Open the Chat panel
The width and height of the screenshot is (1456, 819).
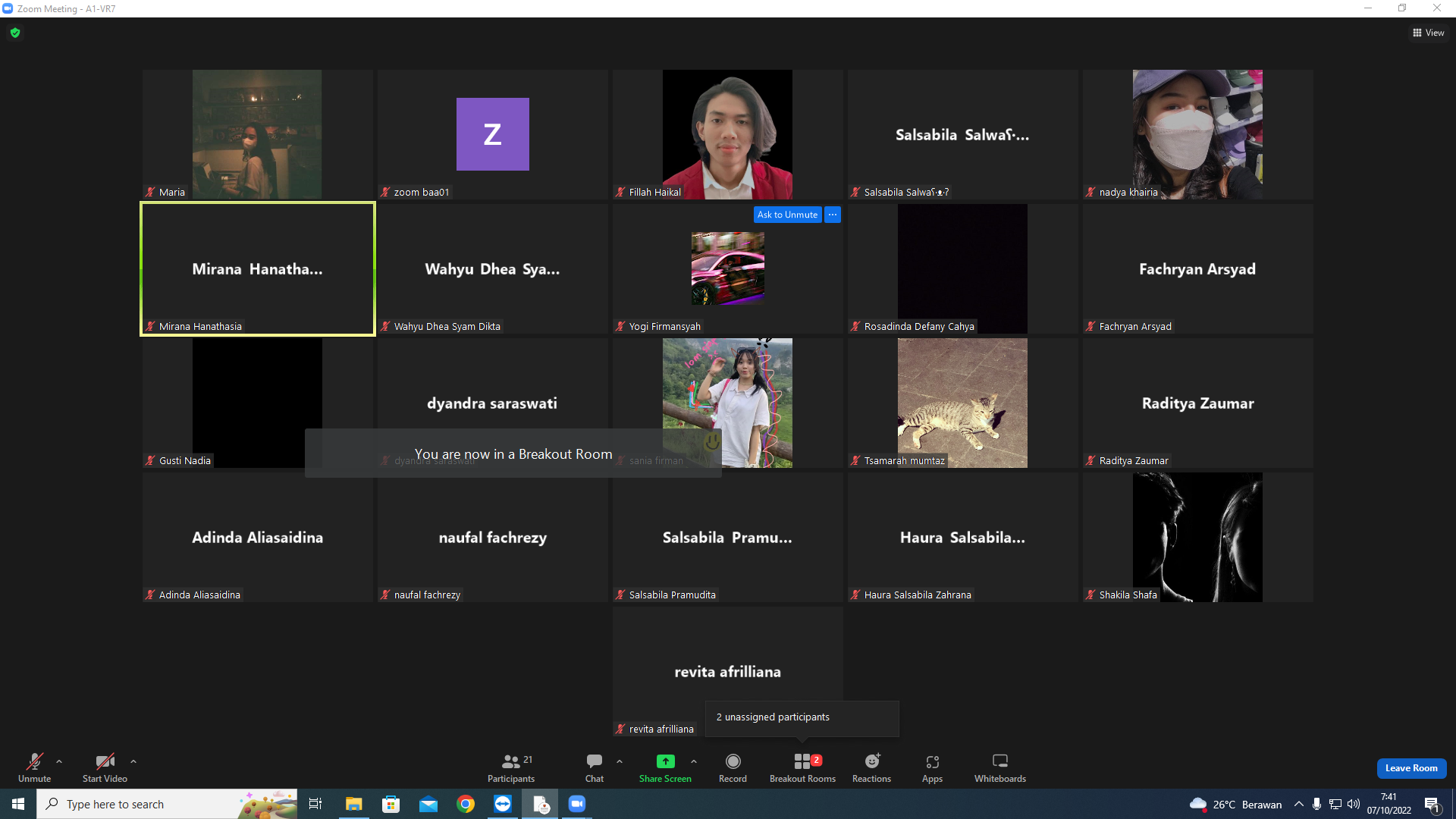595,767
